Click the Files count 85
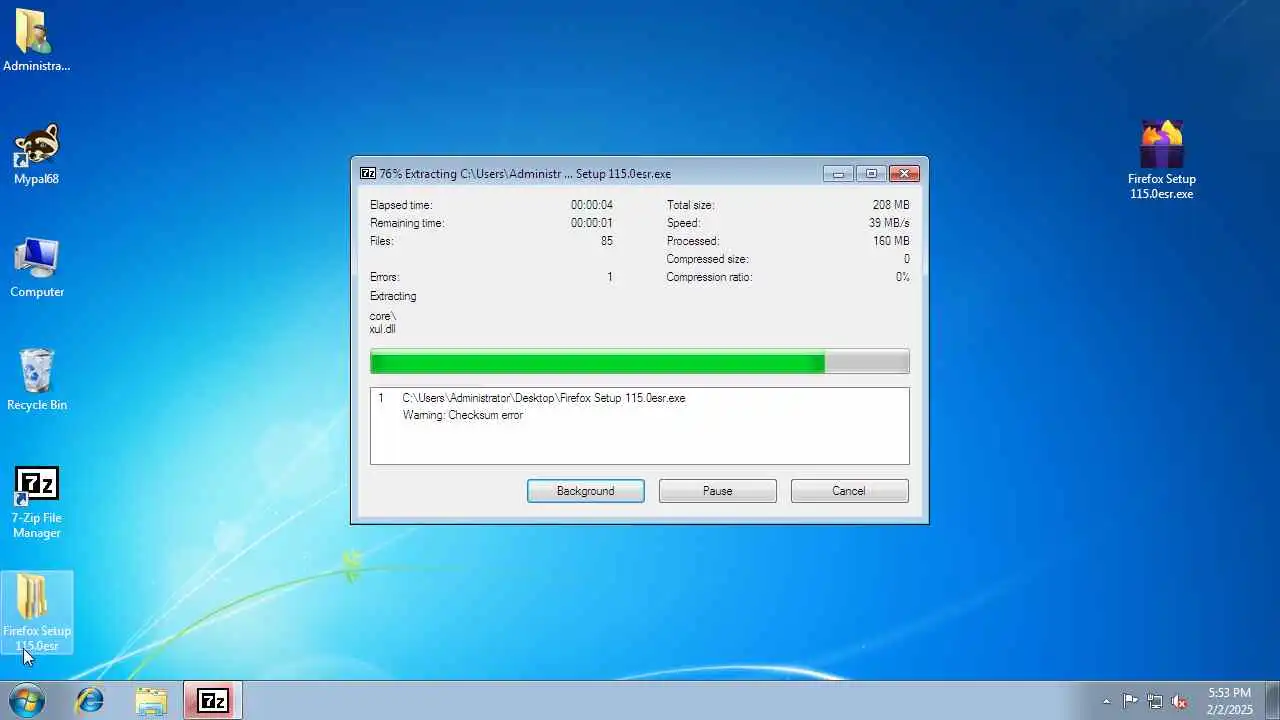The height and width of the screenshot is (720, 1280). tap(606, 241)
